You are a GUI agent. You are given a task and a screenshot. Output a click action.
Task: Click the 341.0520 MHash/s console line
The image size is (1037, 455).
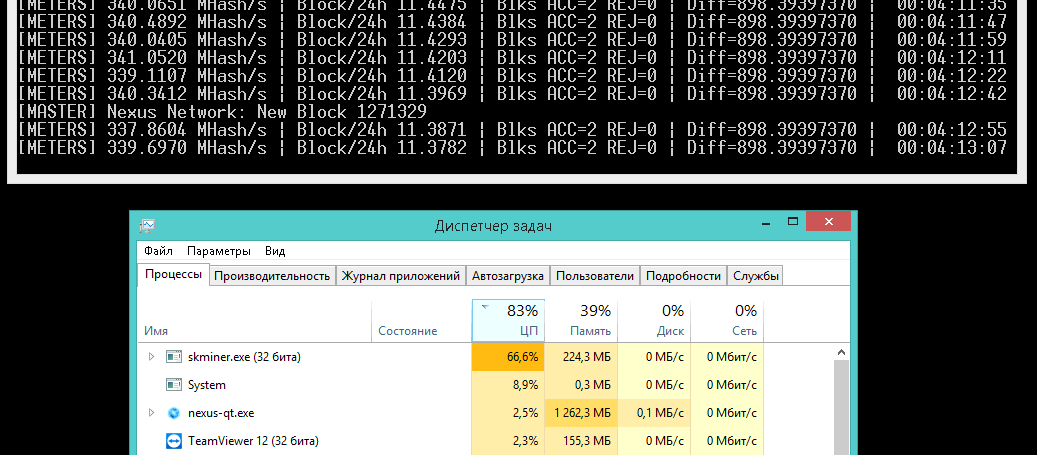click(x=512, y=58)
